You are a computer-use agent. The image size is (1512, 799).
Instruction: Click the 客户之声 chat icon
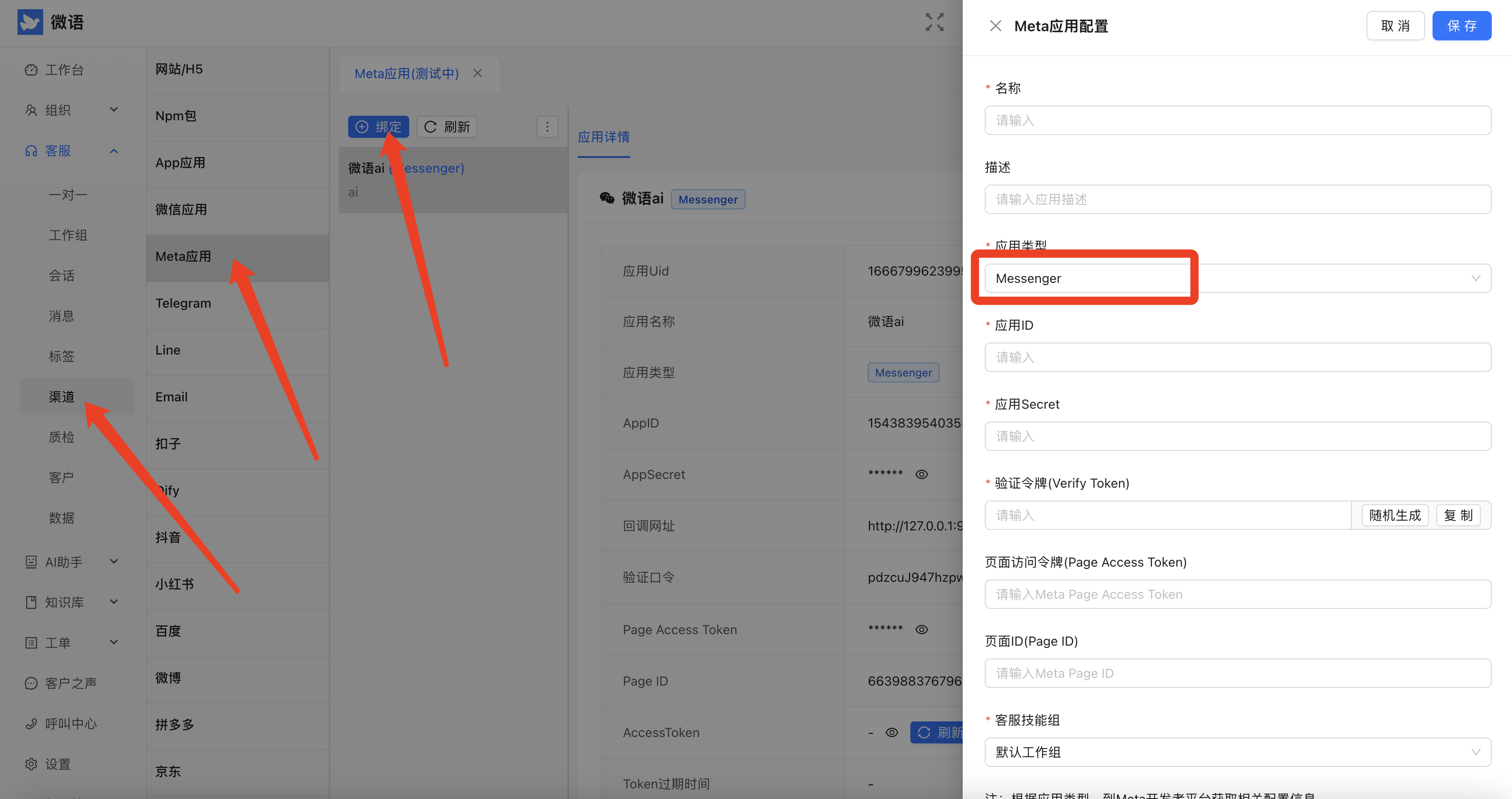[31, 683]
